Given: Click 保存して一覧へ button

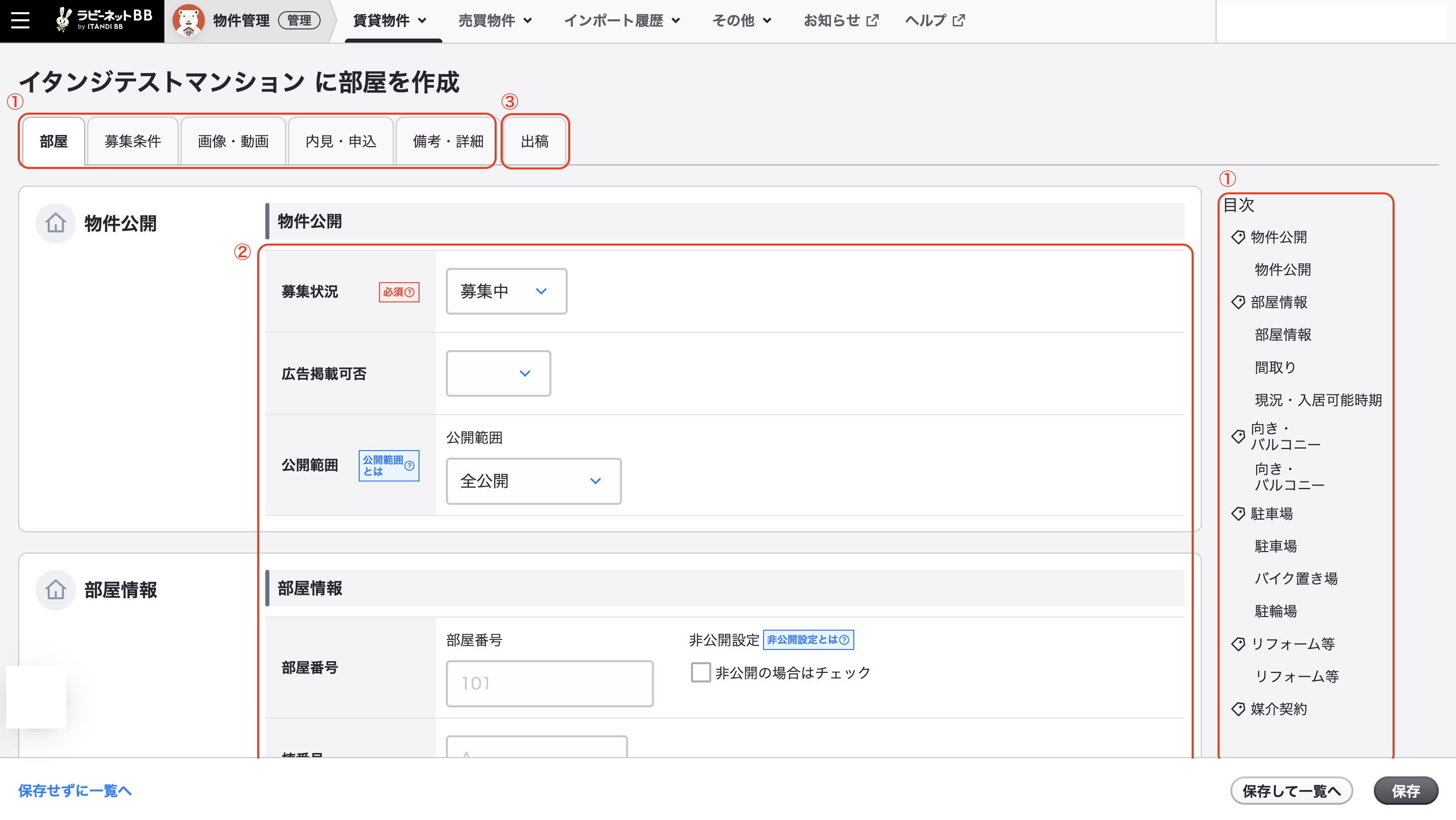Looking at the screenshot, I should [x=1292, y=791].
